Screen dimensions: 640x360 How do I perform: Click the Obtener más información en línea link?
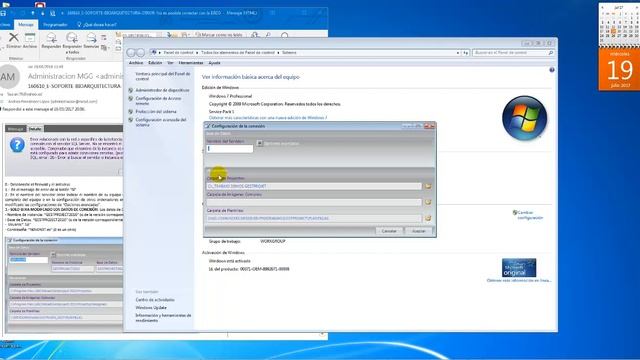point(519,280)
